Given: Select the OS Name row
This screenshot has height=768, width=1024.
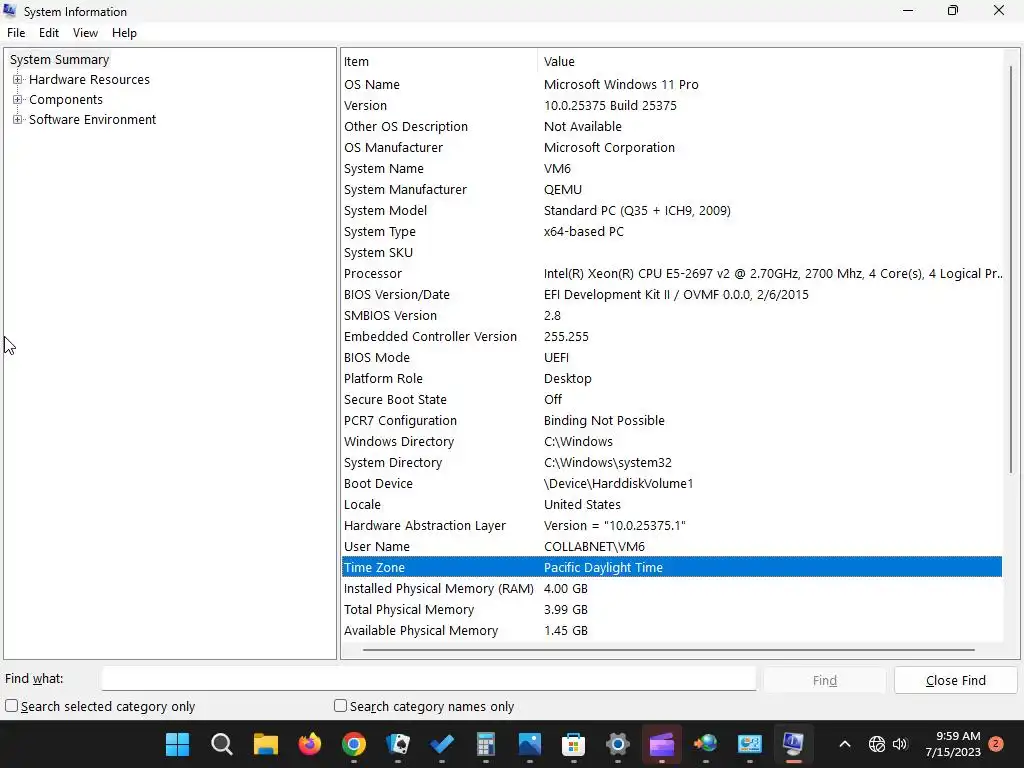Looking at the screenshot, I should [x=672, y=84].
